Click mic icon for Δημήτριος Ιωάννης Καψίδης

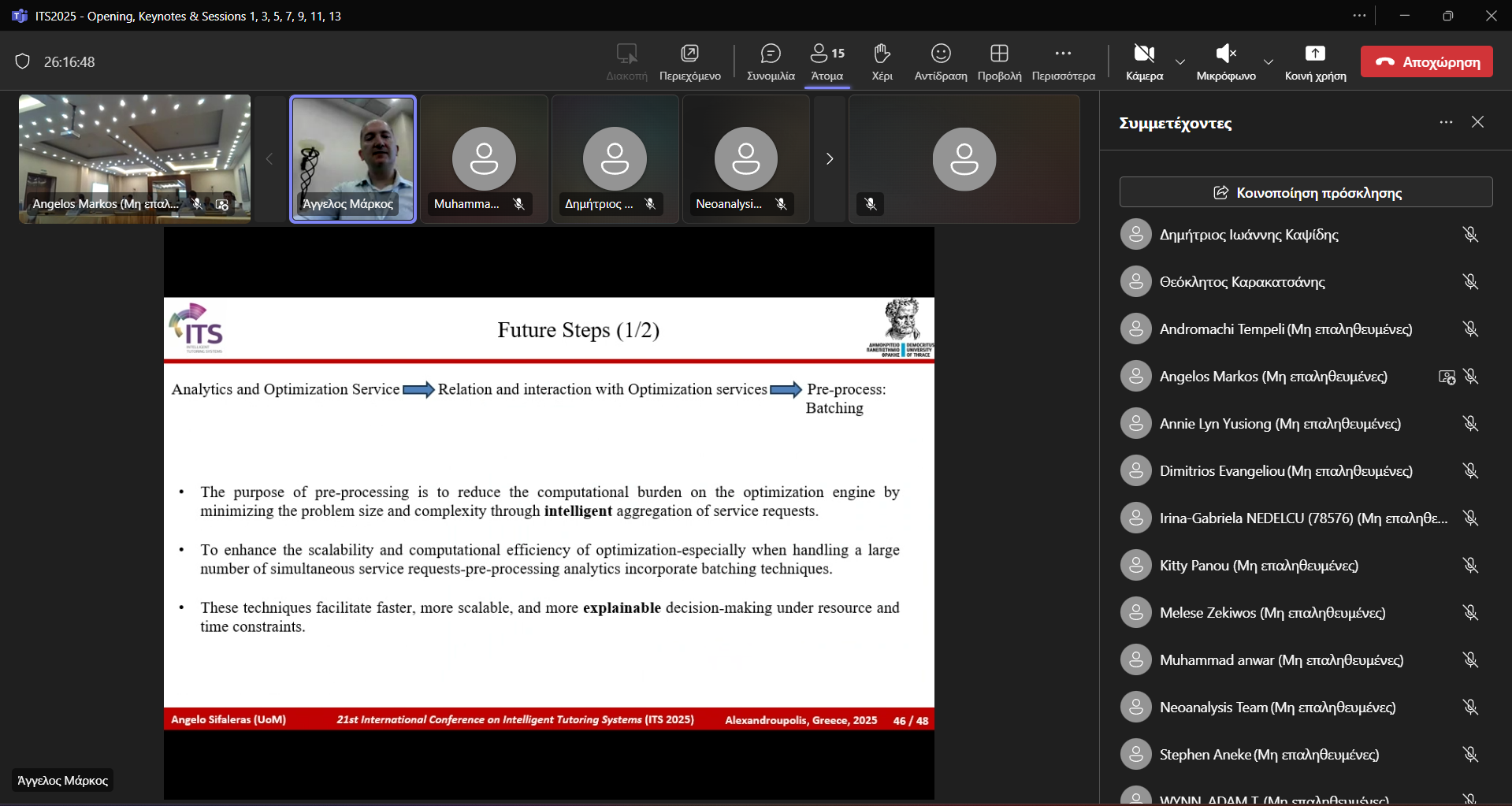tap(1470, 234)
